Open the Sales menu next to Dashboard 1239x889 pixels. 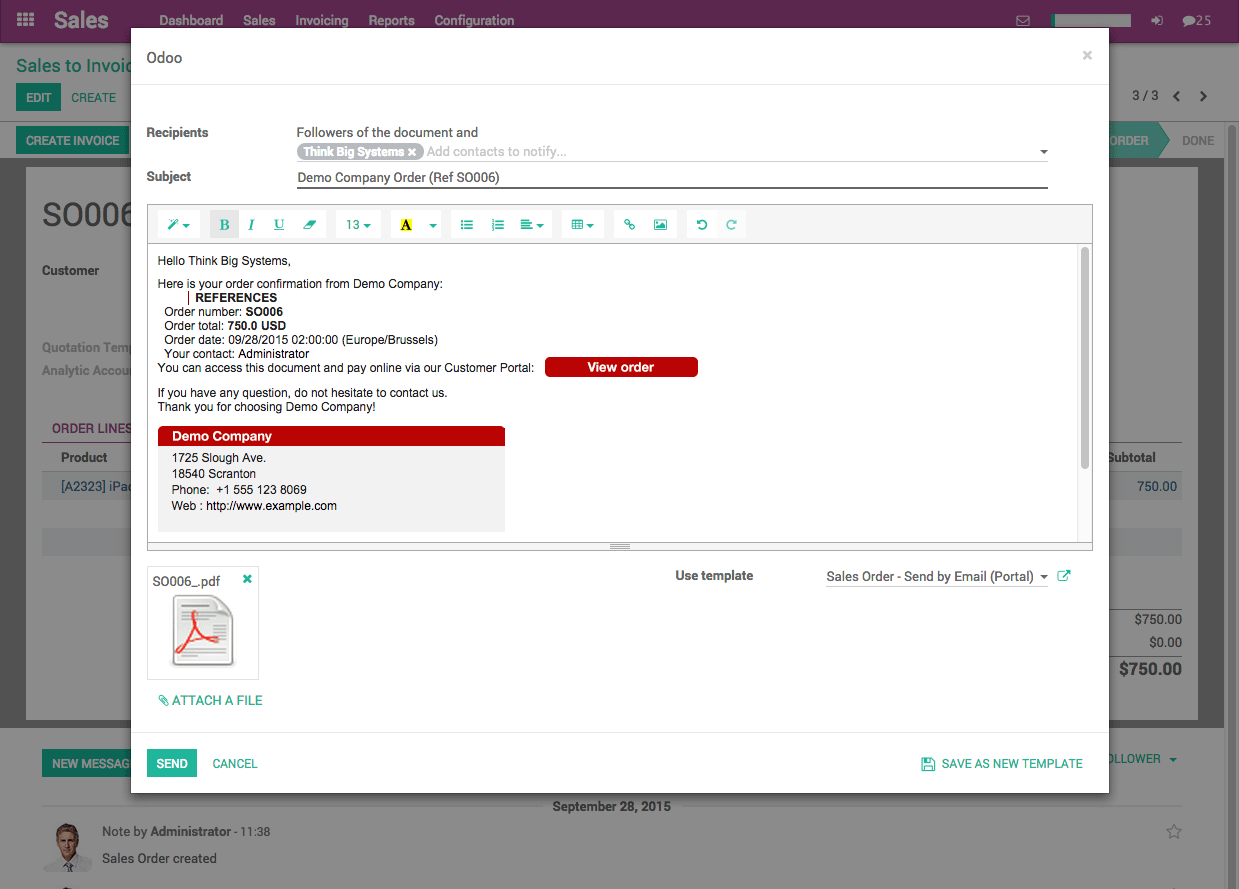[259, 20]
